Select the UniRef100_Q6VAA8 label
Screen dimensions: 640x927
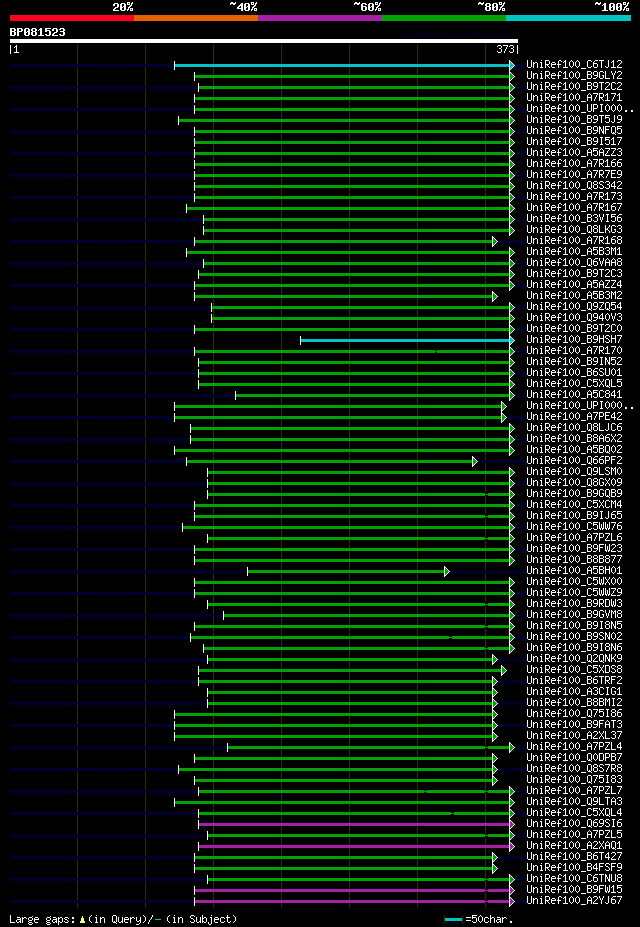[x=574, y=263]
